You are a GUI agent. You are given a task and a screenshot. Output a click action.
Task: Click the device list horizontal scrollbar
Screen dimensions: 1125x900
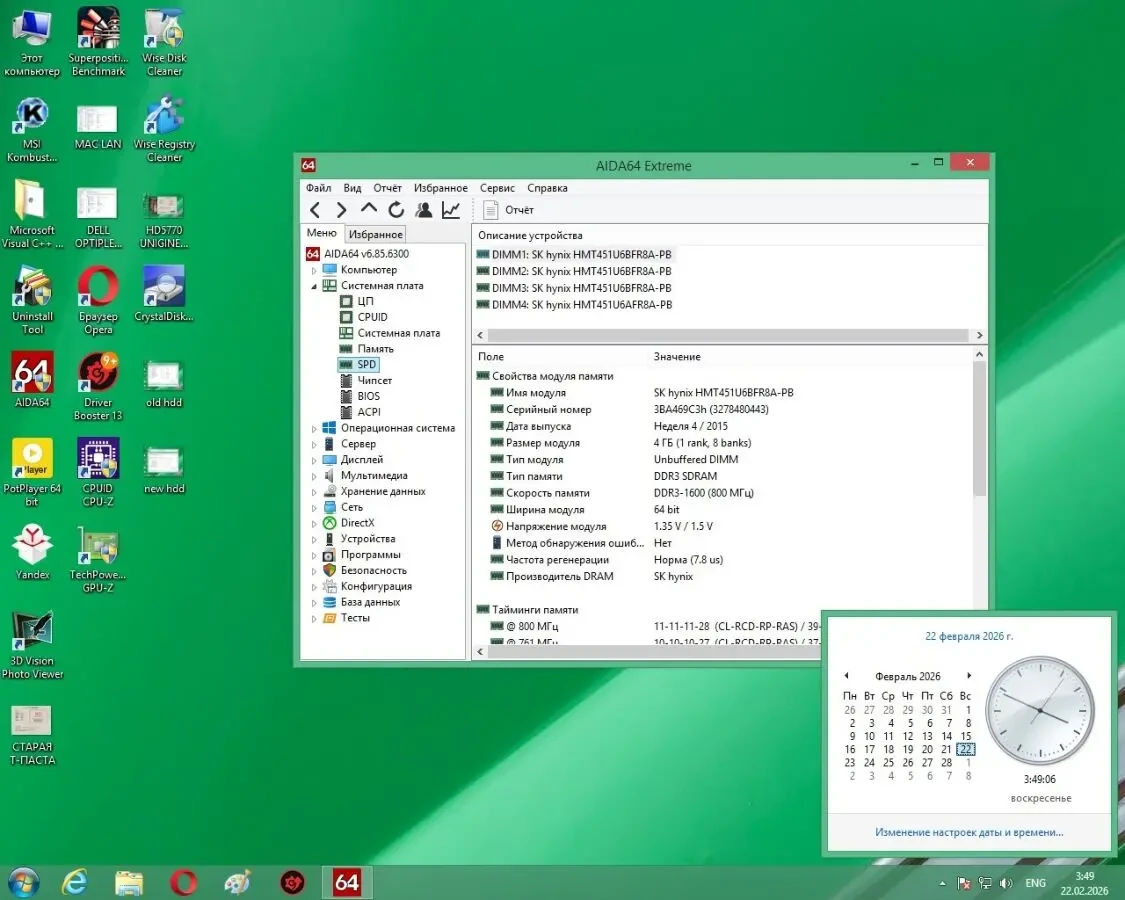coord(729,335)
